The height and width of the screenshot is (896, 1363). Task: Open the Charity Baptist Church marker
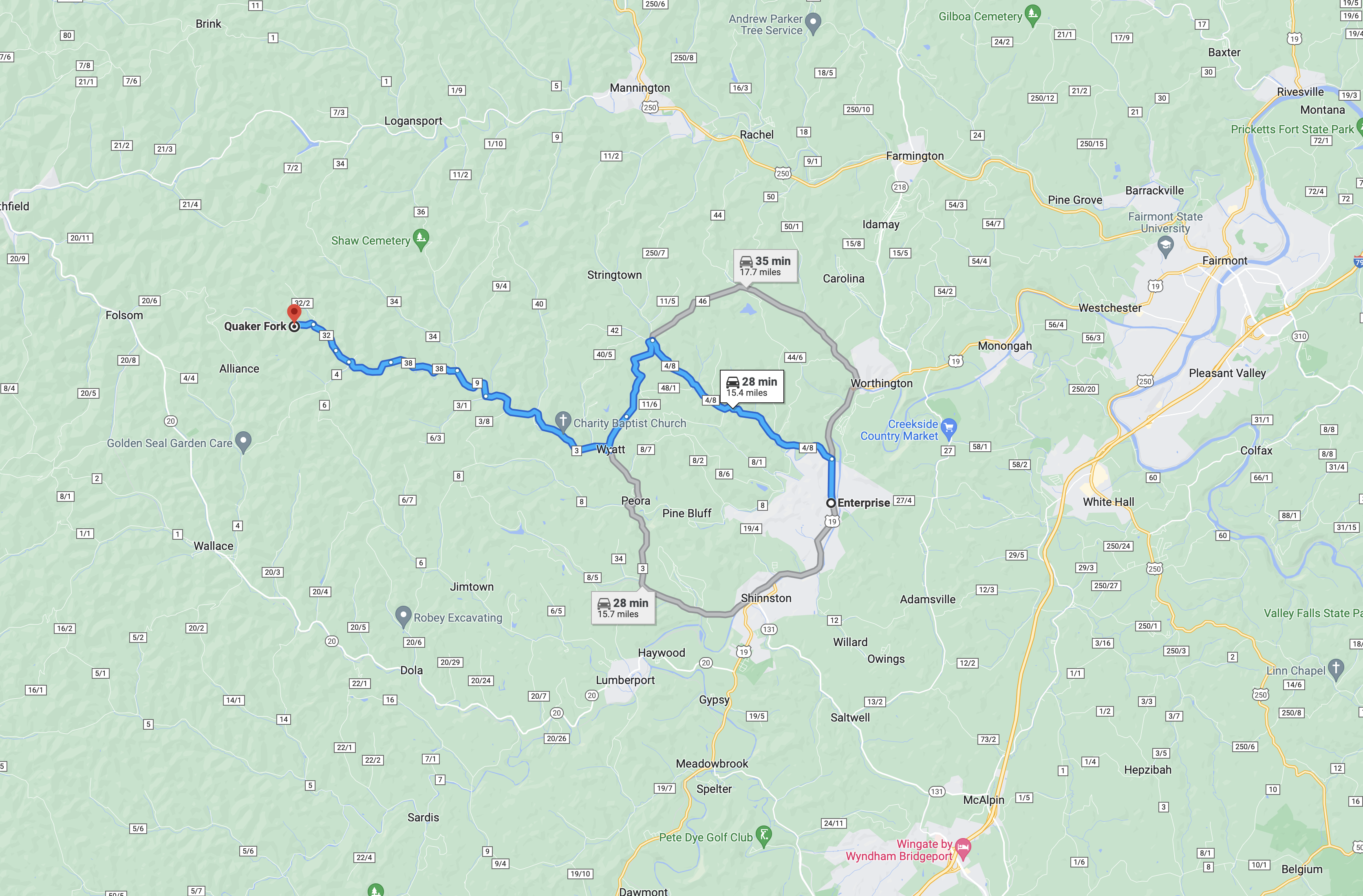pyautogui.click(x=563, y=421)
